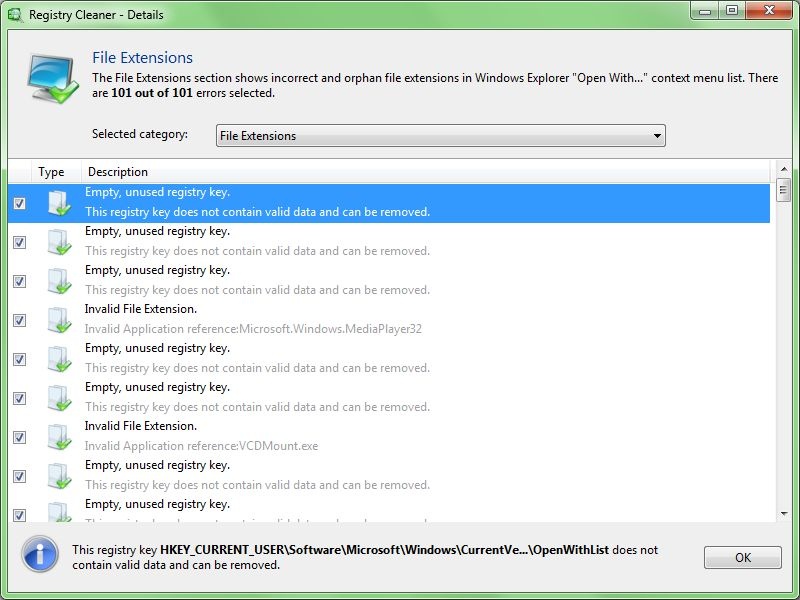Select the Empty registry key row above the VCDMount.exe row
The image size is (800, 600).
[x=389, y=398]
